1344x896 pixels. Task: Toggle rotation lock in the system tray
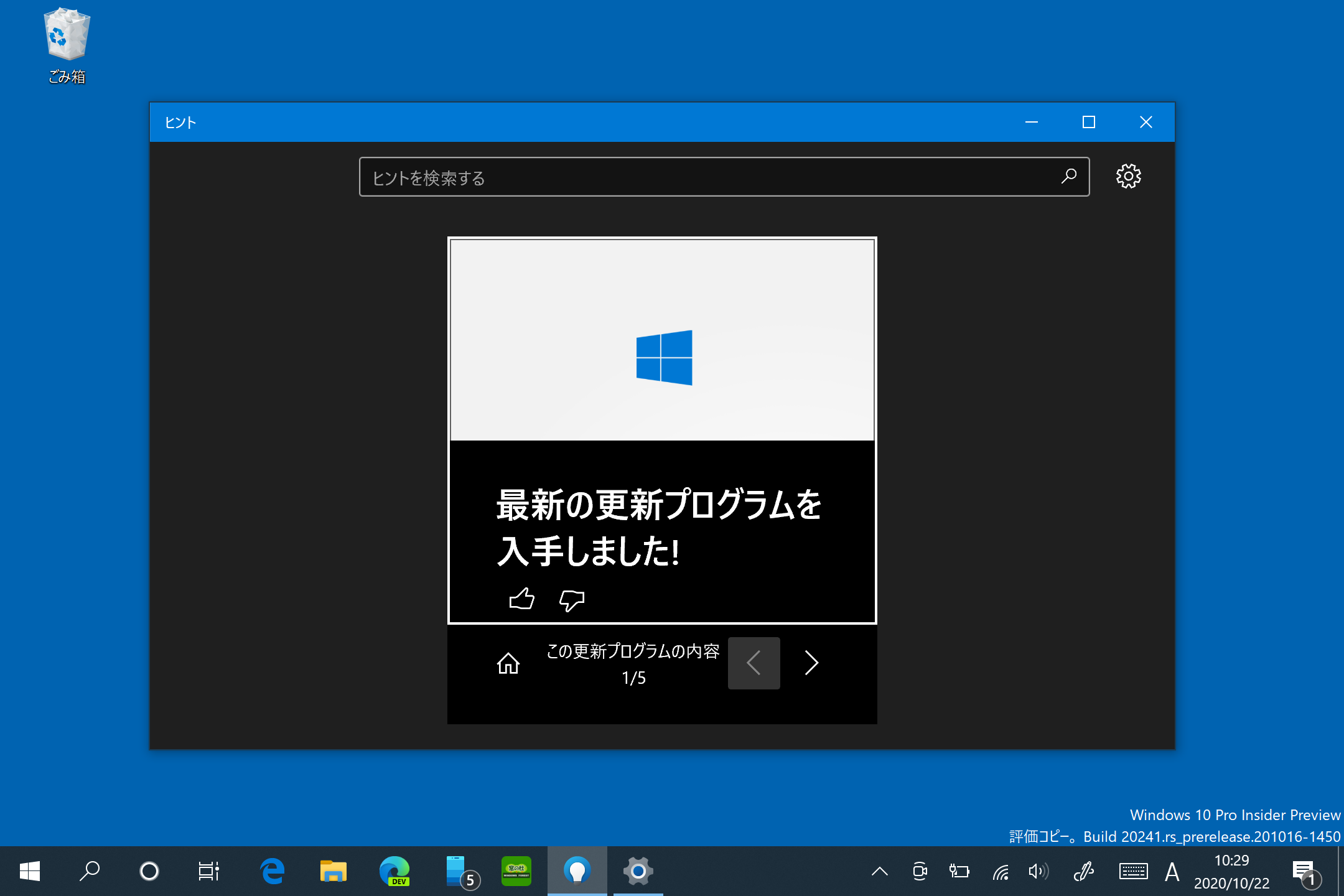(920, 871)
